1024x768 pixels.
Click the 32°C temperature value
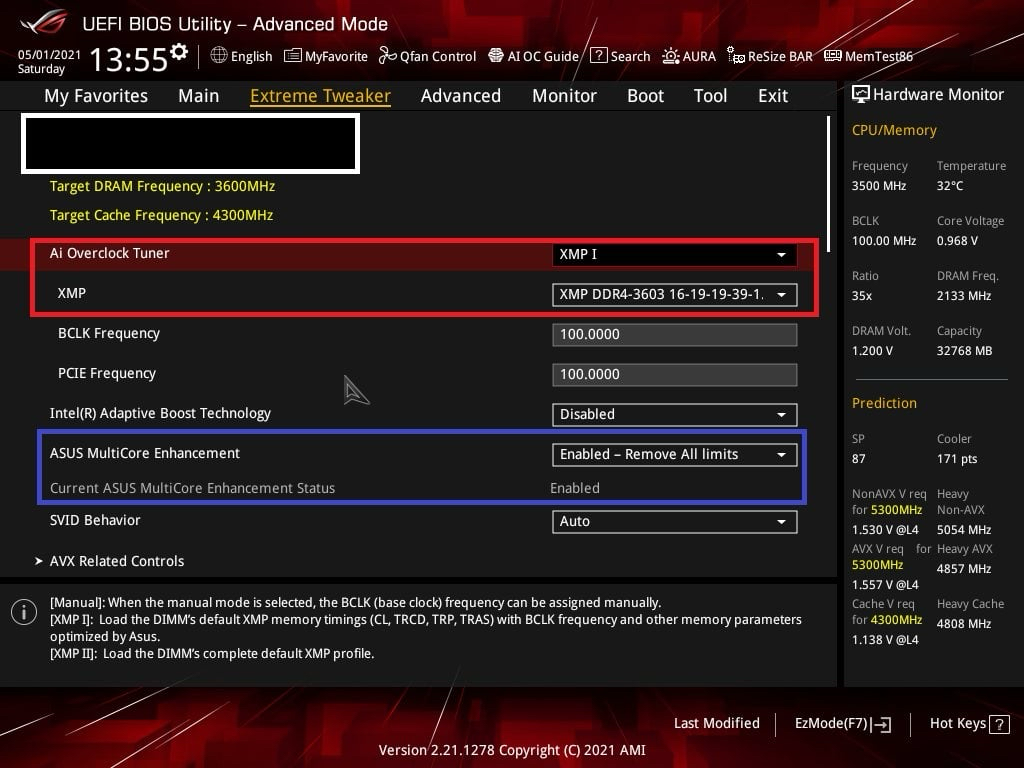[950, 186]
